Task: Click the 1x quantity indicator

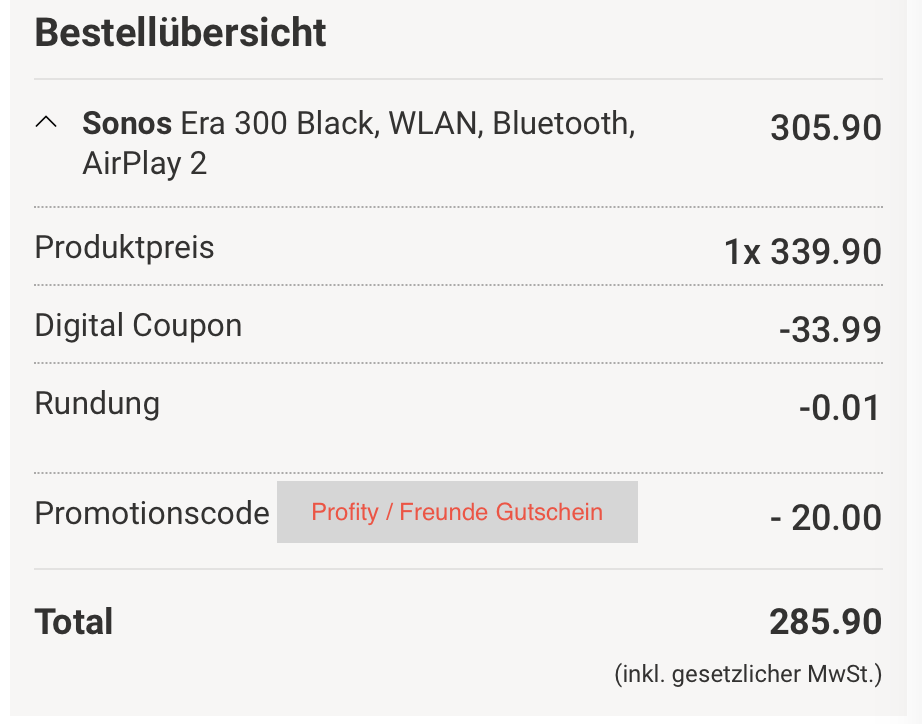Action: (743, 252)
